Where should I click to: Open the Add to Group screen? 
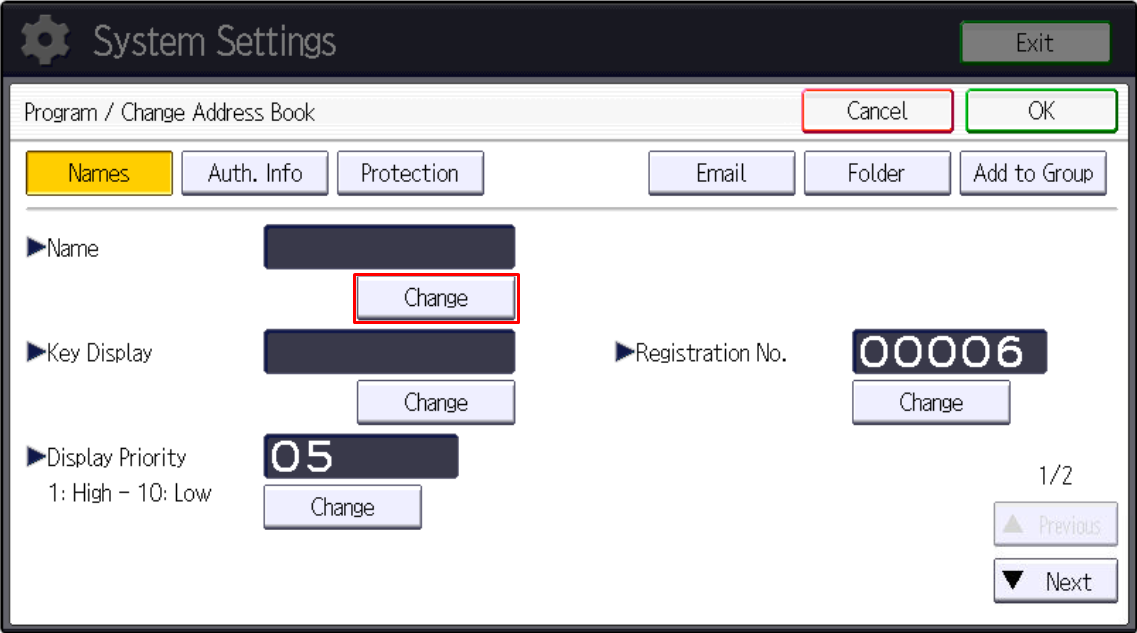[x=1033, y=172]
